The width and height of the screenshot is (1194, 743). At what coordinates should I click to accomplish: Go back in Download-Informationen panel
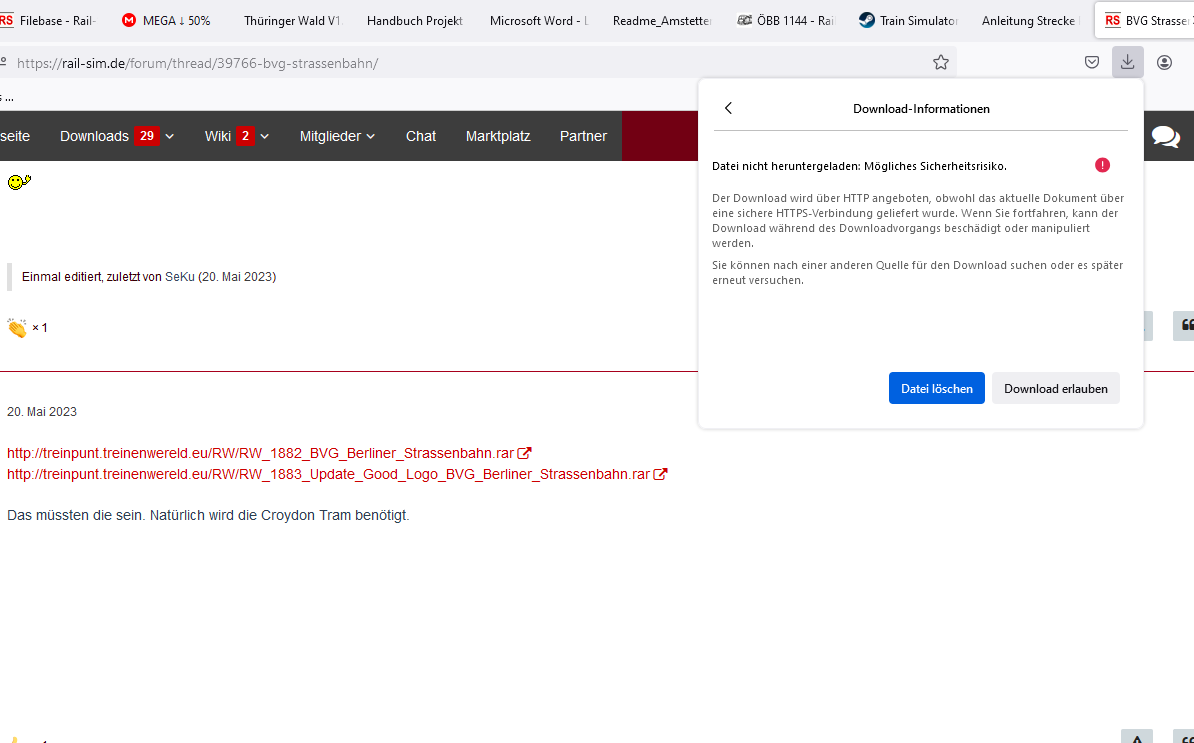pyautogui.click(x=728, y=108)
